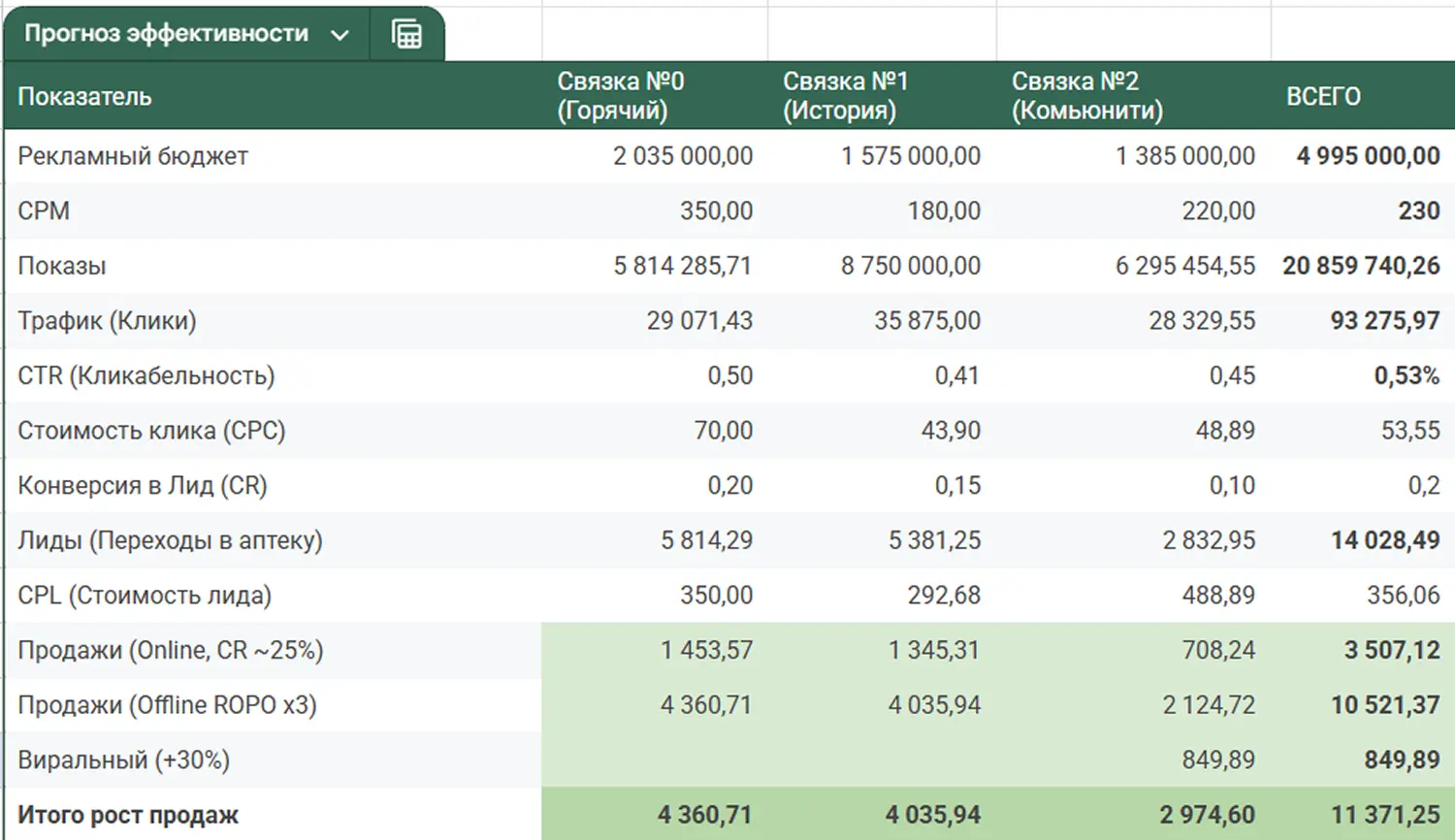The width and height of the screenshot is (1455, 840).
Task: Open the table view icon next to title
Action: [x=406, y=35]
